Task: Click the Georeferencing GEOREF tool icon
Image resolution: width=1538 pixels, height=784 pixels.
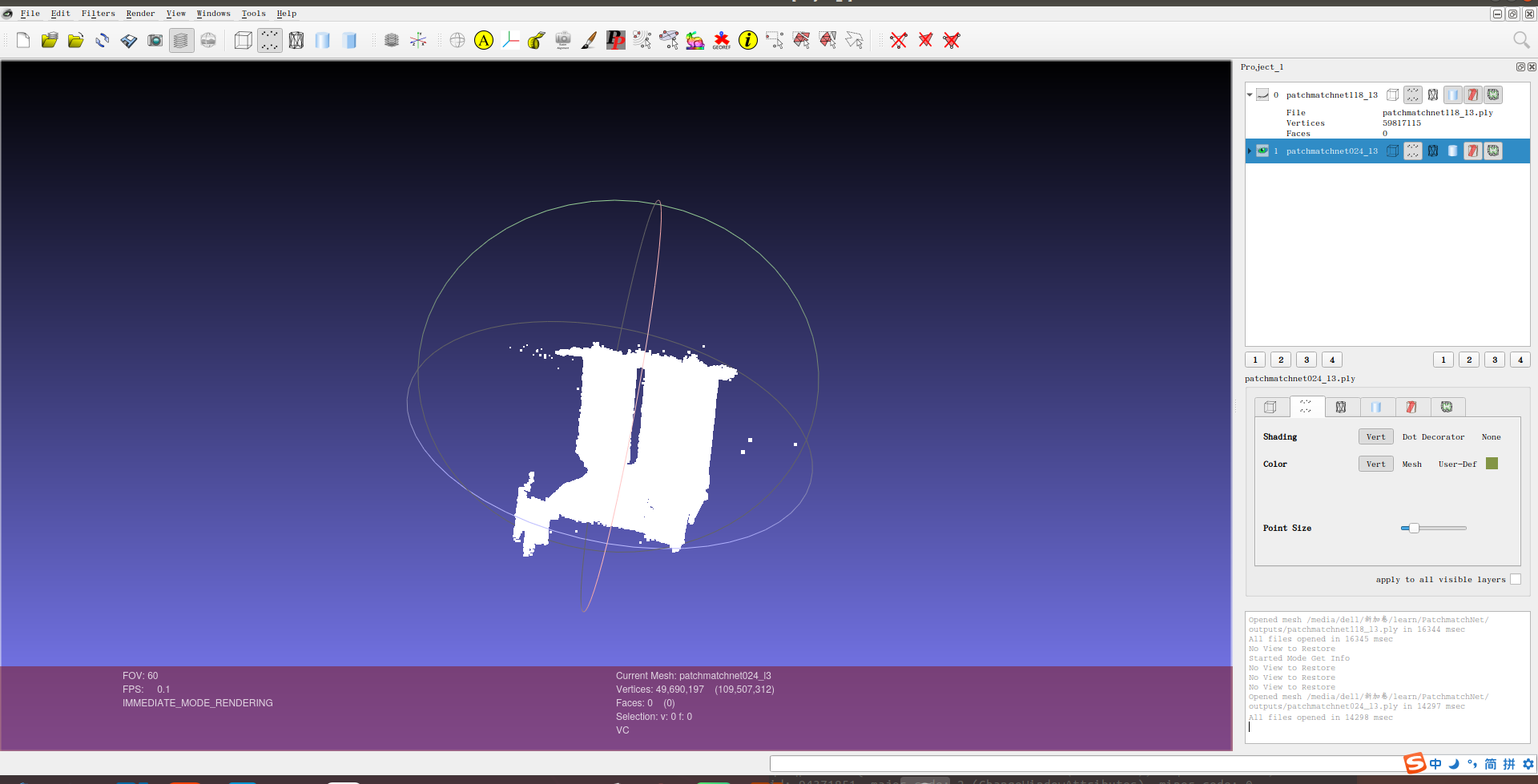Action: point(722,40)
